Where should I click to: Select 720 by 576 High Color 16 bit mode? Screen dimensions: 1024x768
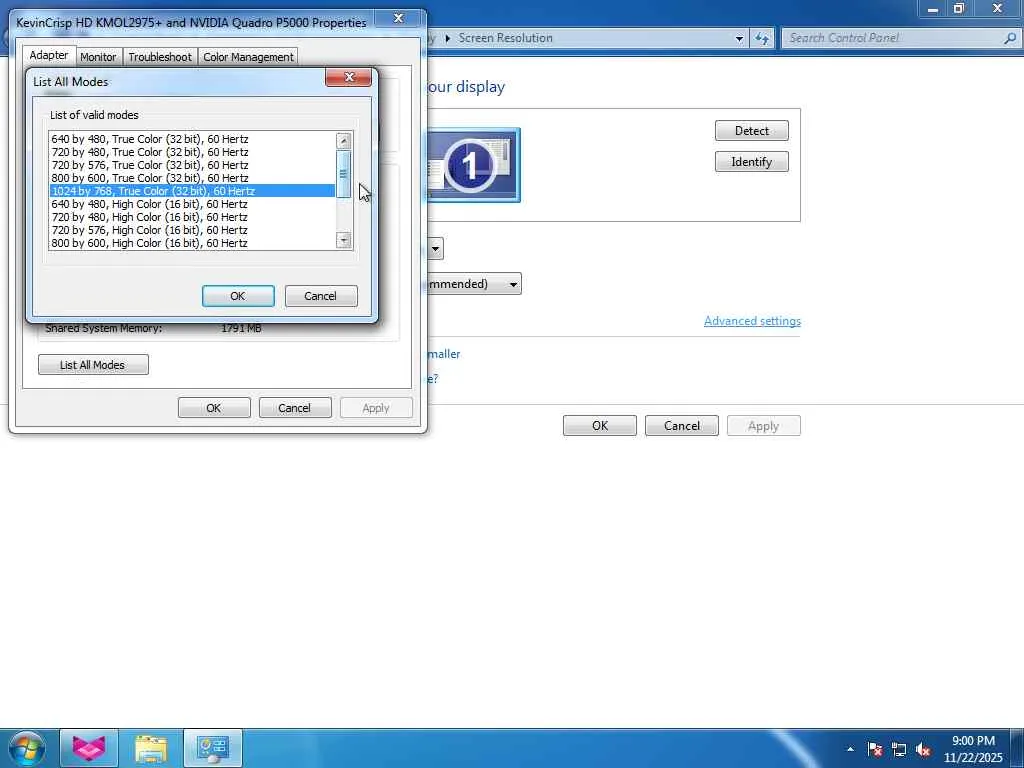pos(192,230)
